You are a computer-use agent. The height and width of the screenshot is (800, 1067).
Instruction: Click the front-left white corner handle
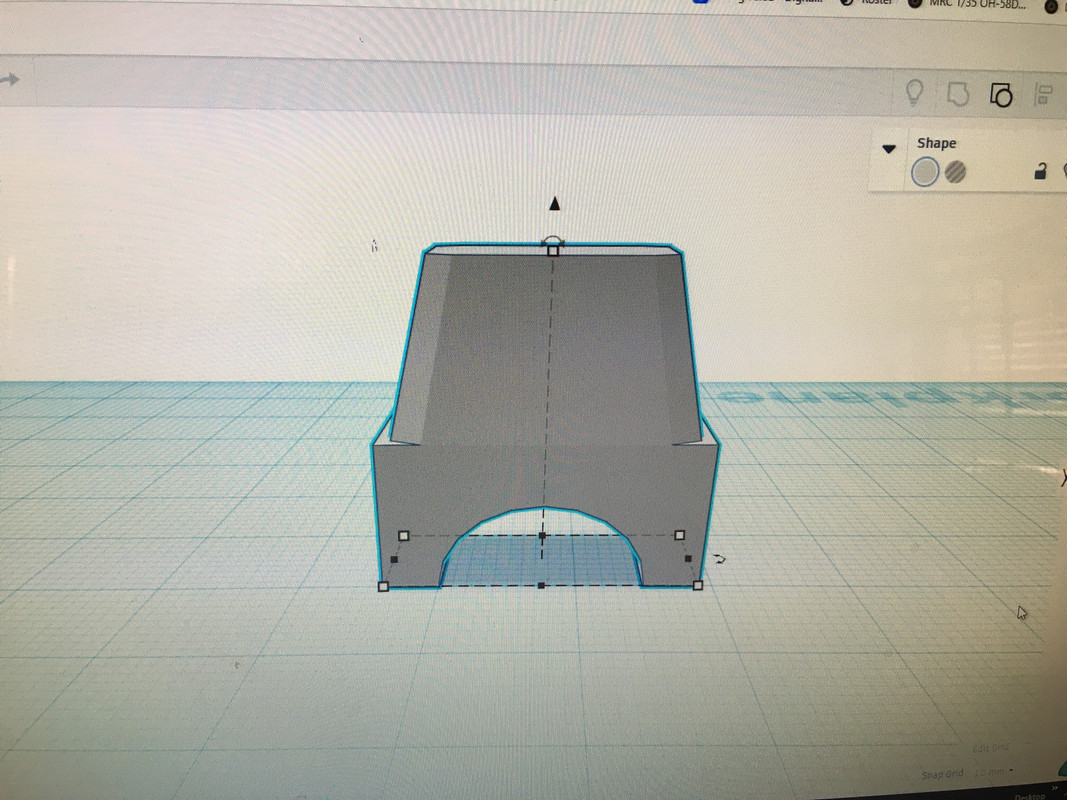pos(383,586)
